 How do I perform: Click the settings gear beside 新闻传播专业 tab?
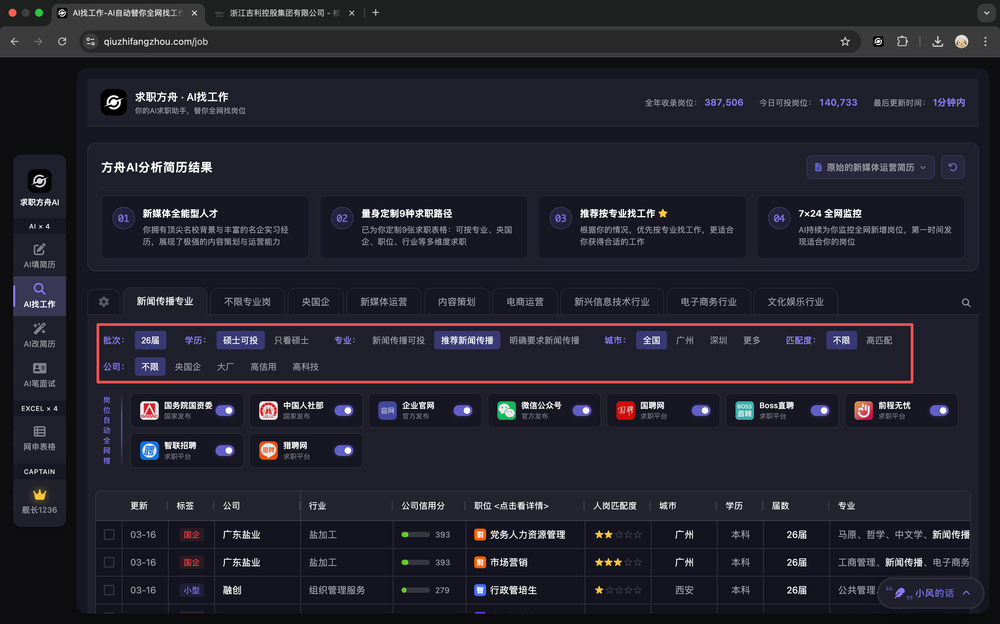click(x=103, y=302)
